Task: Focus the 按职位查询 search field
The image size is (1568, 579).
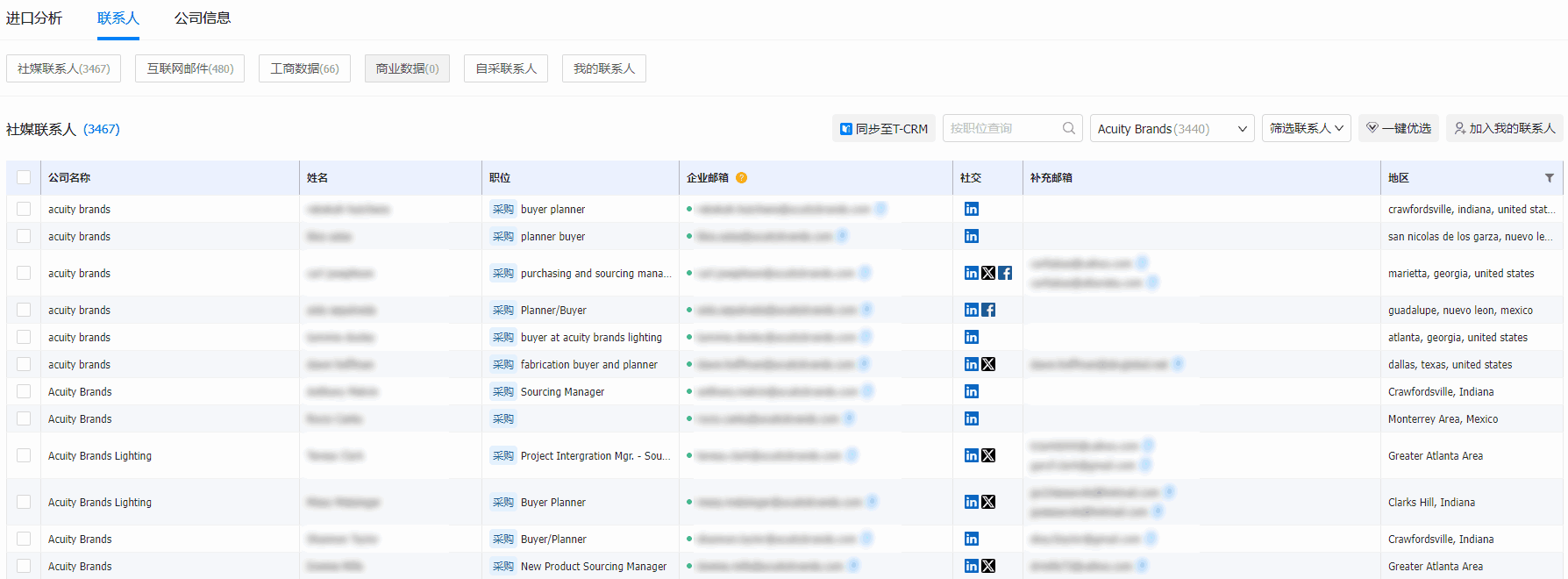Action: [x=1002, y=128]
